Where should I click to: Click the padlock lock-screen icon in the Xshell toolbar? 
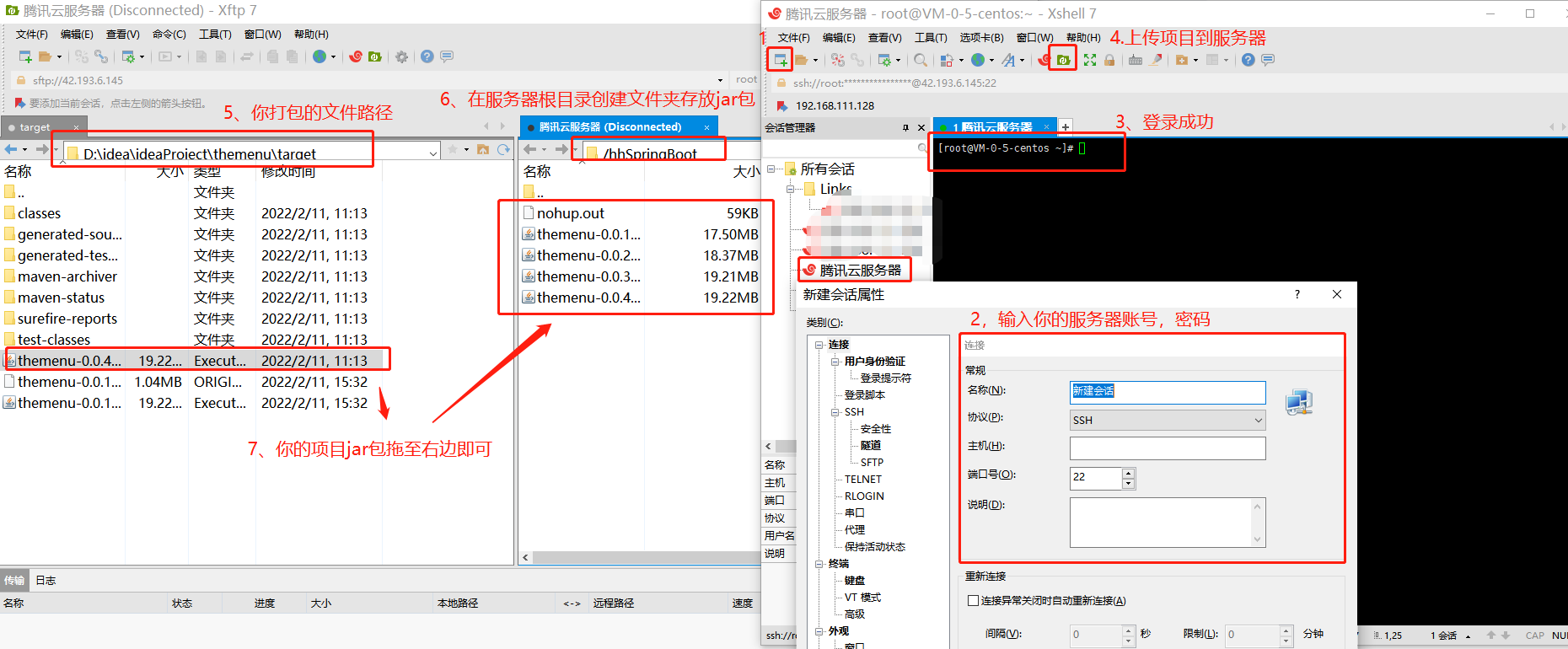(x=1109, y=60)
